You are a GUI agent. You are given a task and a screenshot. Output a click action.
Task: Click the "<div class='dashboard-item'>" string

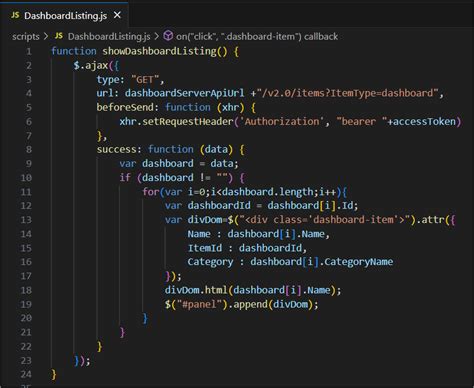(x=324, y=220)
